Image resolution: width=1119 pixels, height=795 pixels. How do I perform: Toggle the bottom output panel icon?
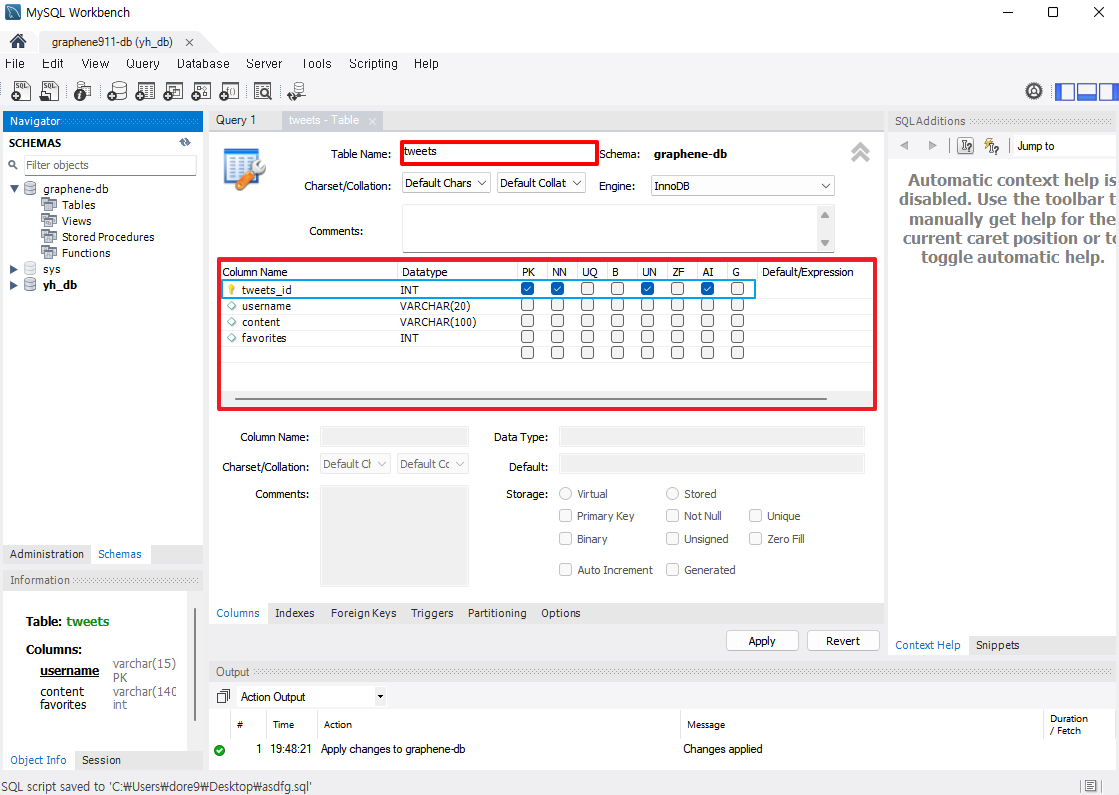[x=1087, y=91]
